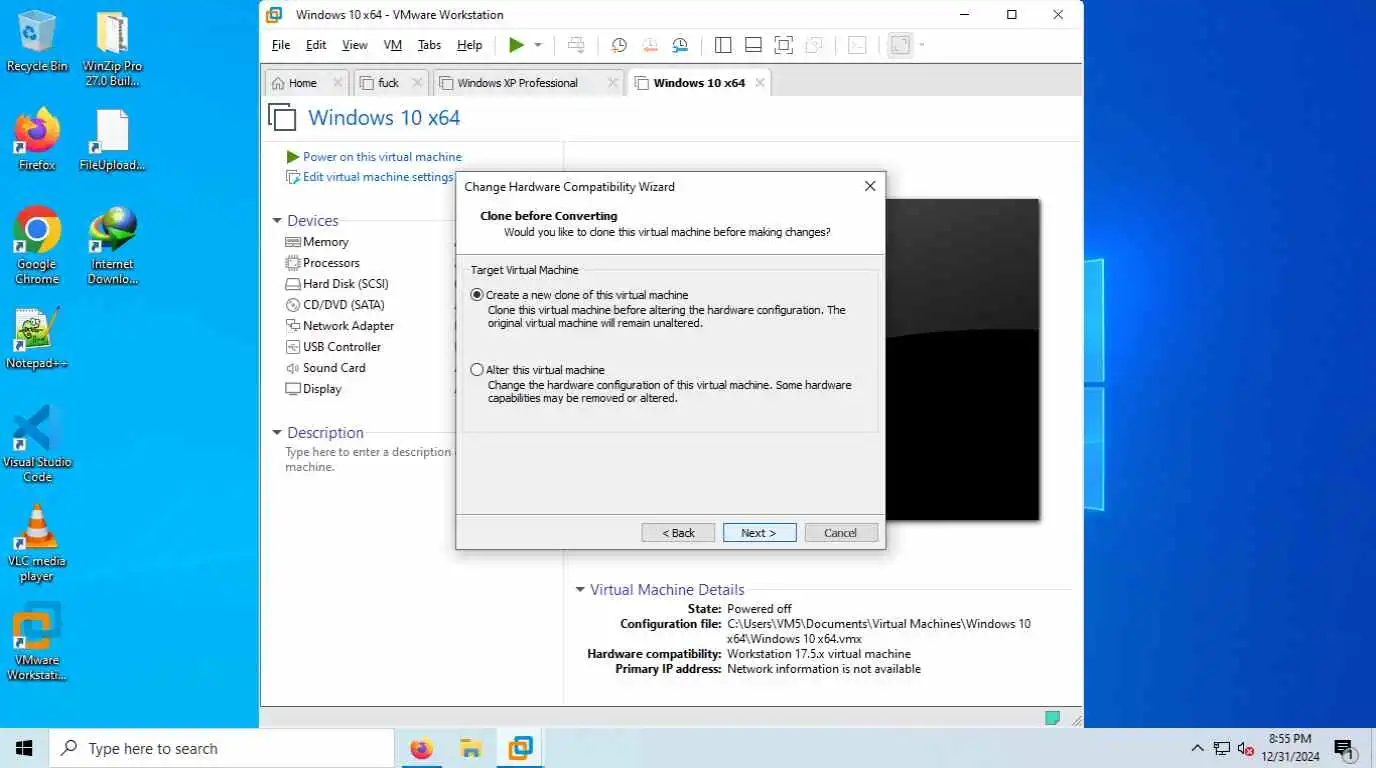Click the stretch guest toolbar icon

901,45
